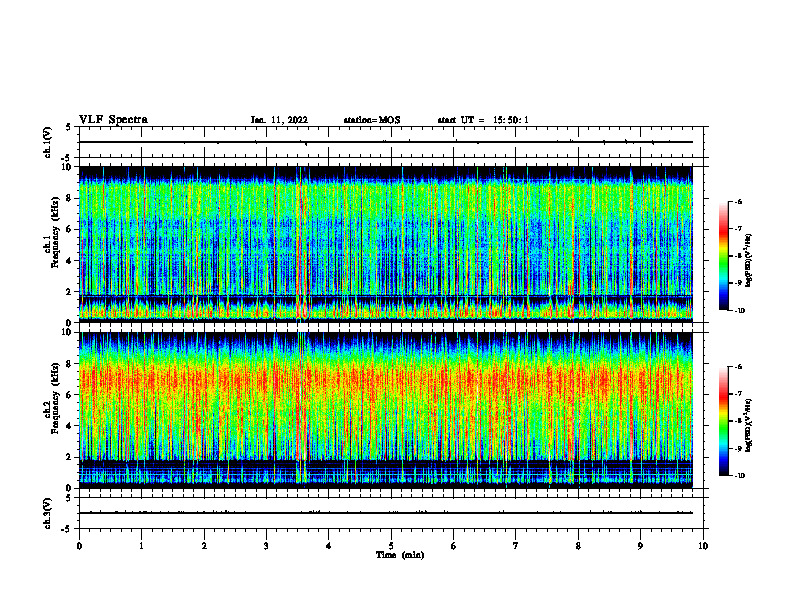Click time-axis tick label "5"

(391, 546)
